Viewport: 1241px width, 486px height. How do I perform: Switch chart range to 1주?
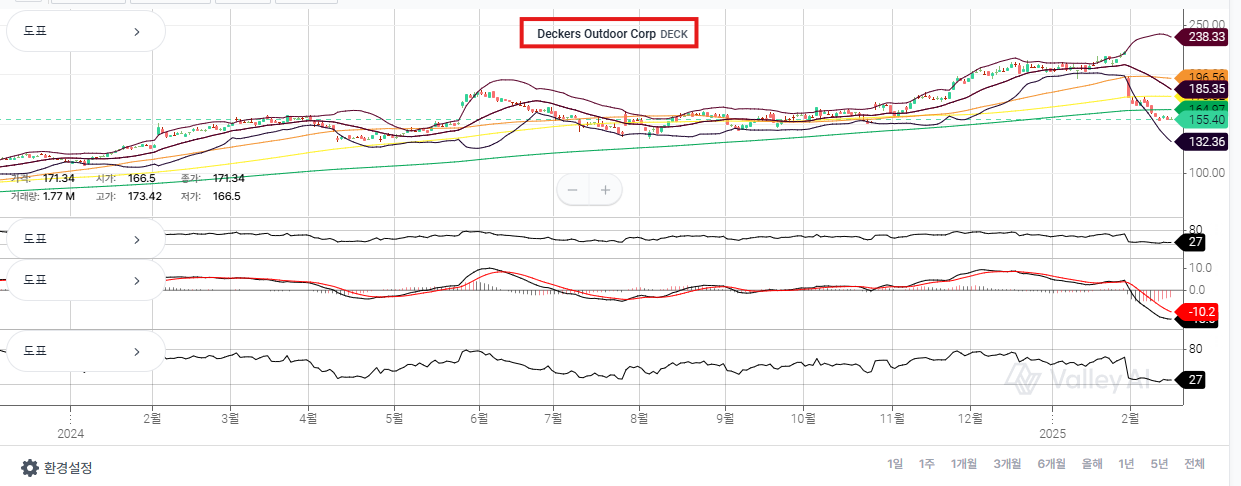[x=927, y=464]
